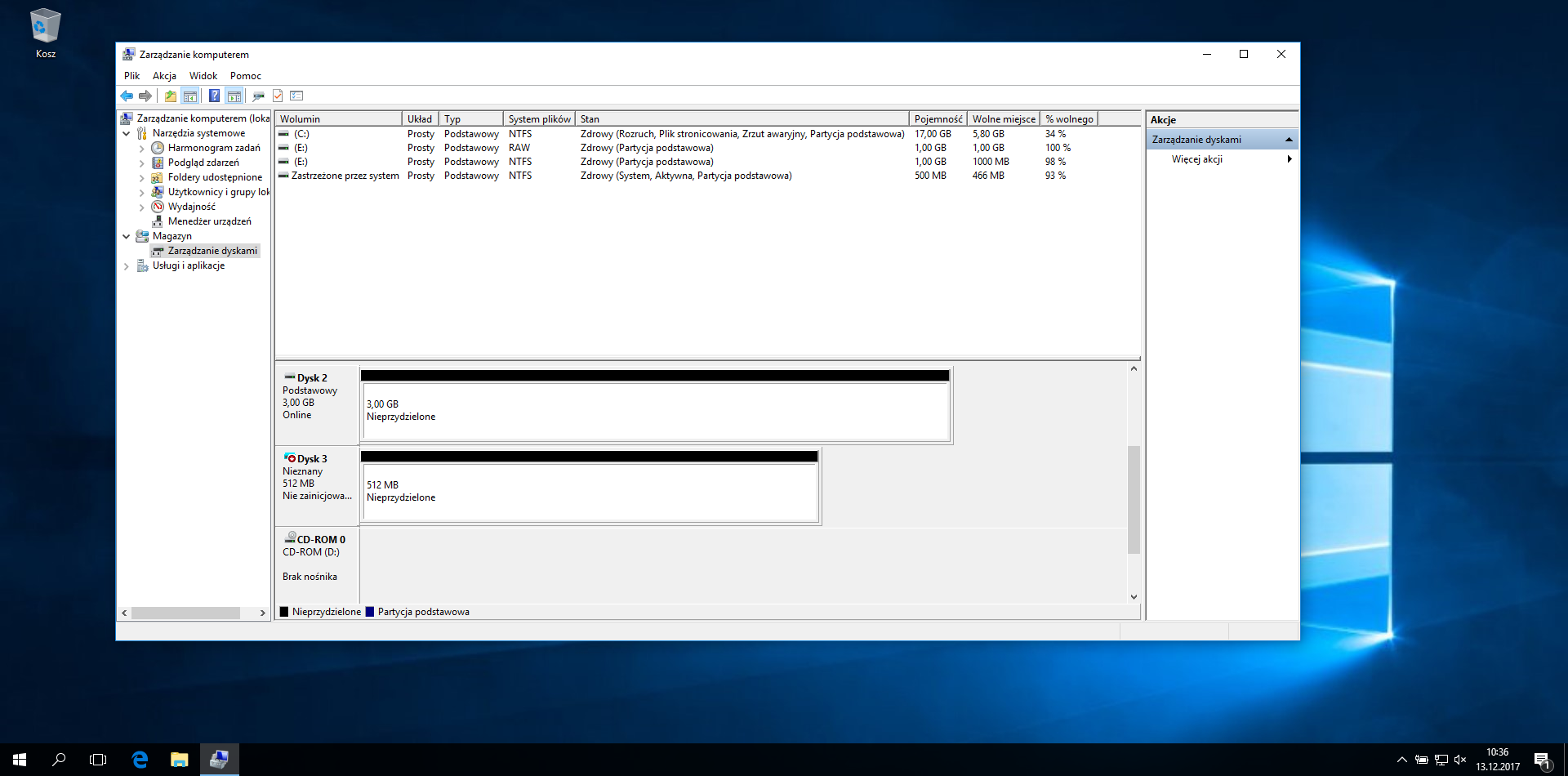Expand the Użytkownicy i grupy lokalne node
This screenshot has width=1568, height=776.
click(142, 193)
